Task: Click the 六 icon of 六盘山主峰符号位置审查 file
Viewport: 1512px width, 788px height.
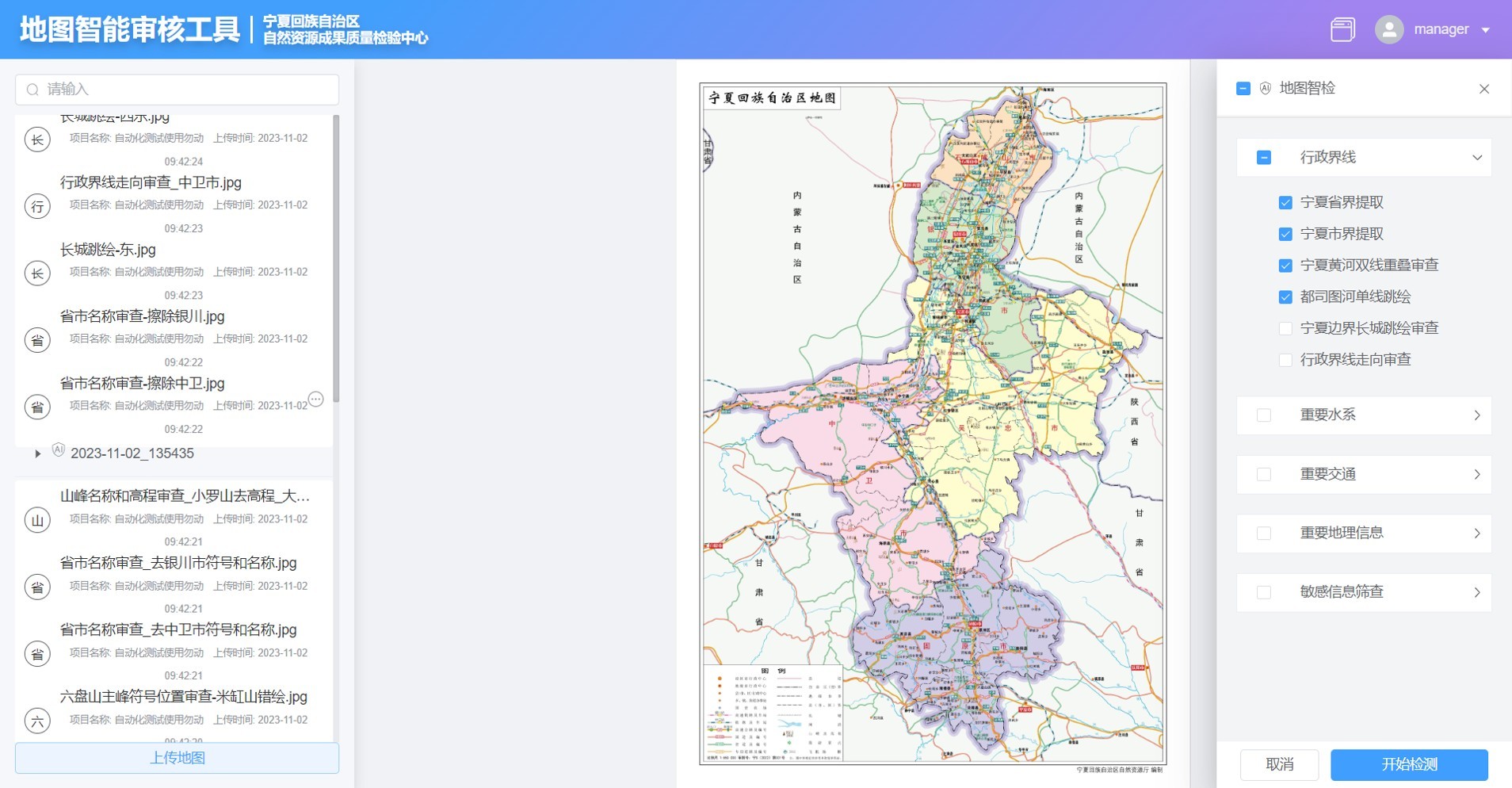Action: pos(37,721)
